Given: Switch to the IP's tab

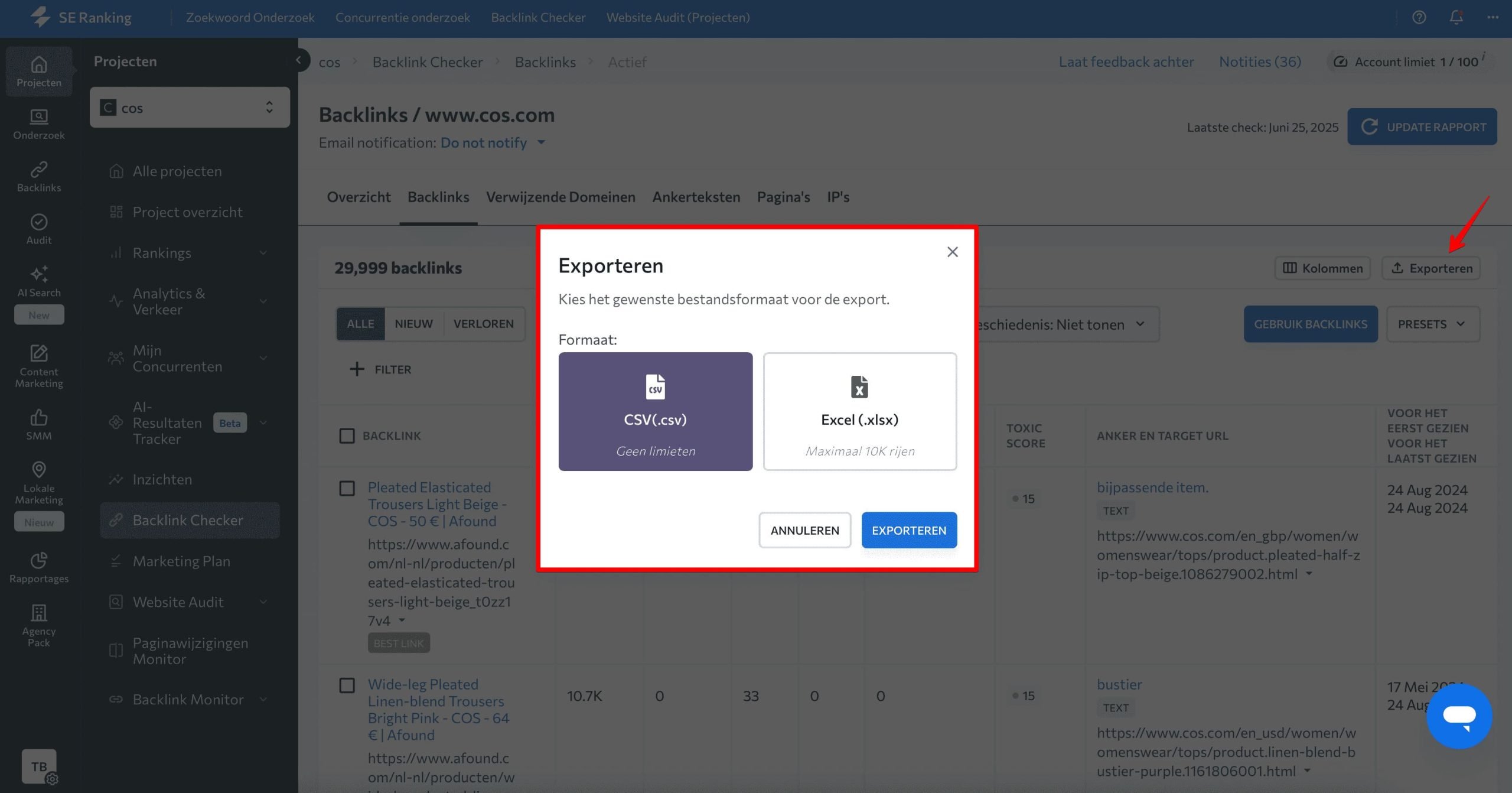Looking at the screenshot, I should point(838,197).
